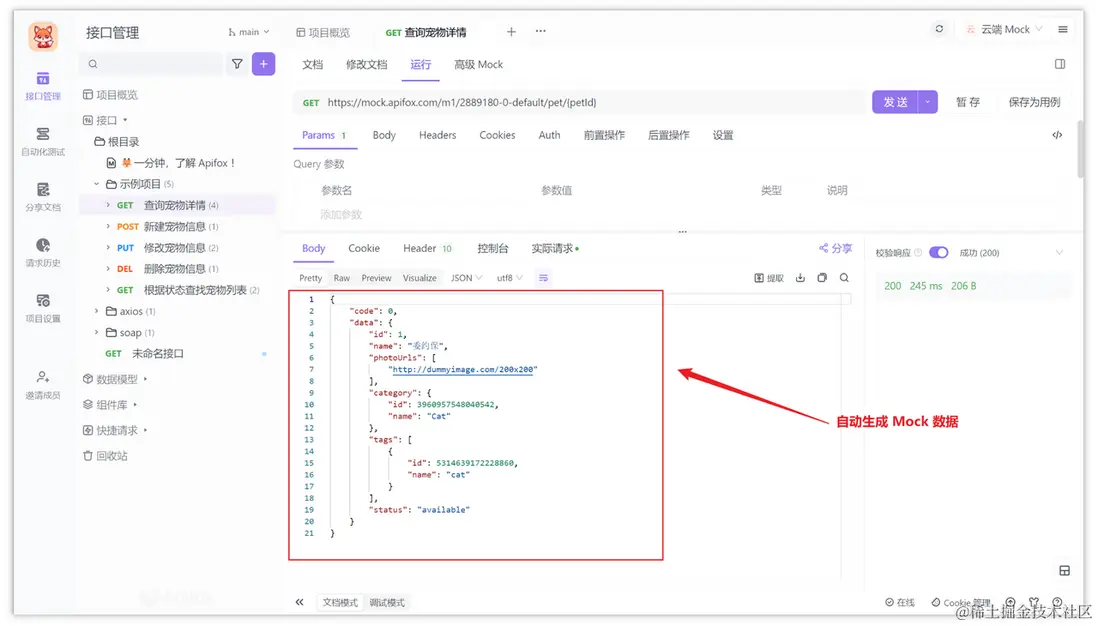Collapse the sidebar with double-arrow icon
This screenshot has height=626, width=1098.
coord(299,602)
